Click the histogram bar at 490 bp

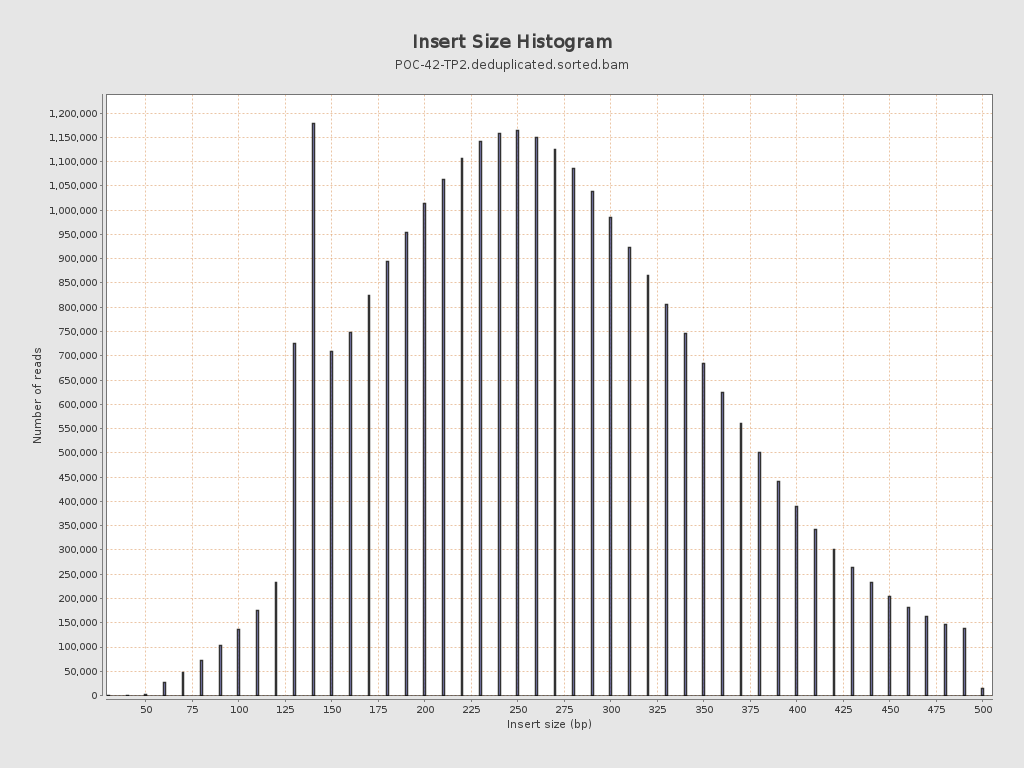tap(965, 662)
